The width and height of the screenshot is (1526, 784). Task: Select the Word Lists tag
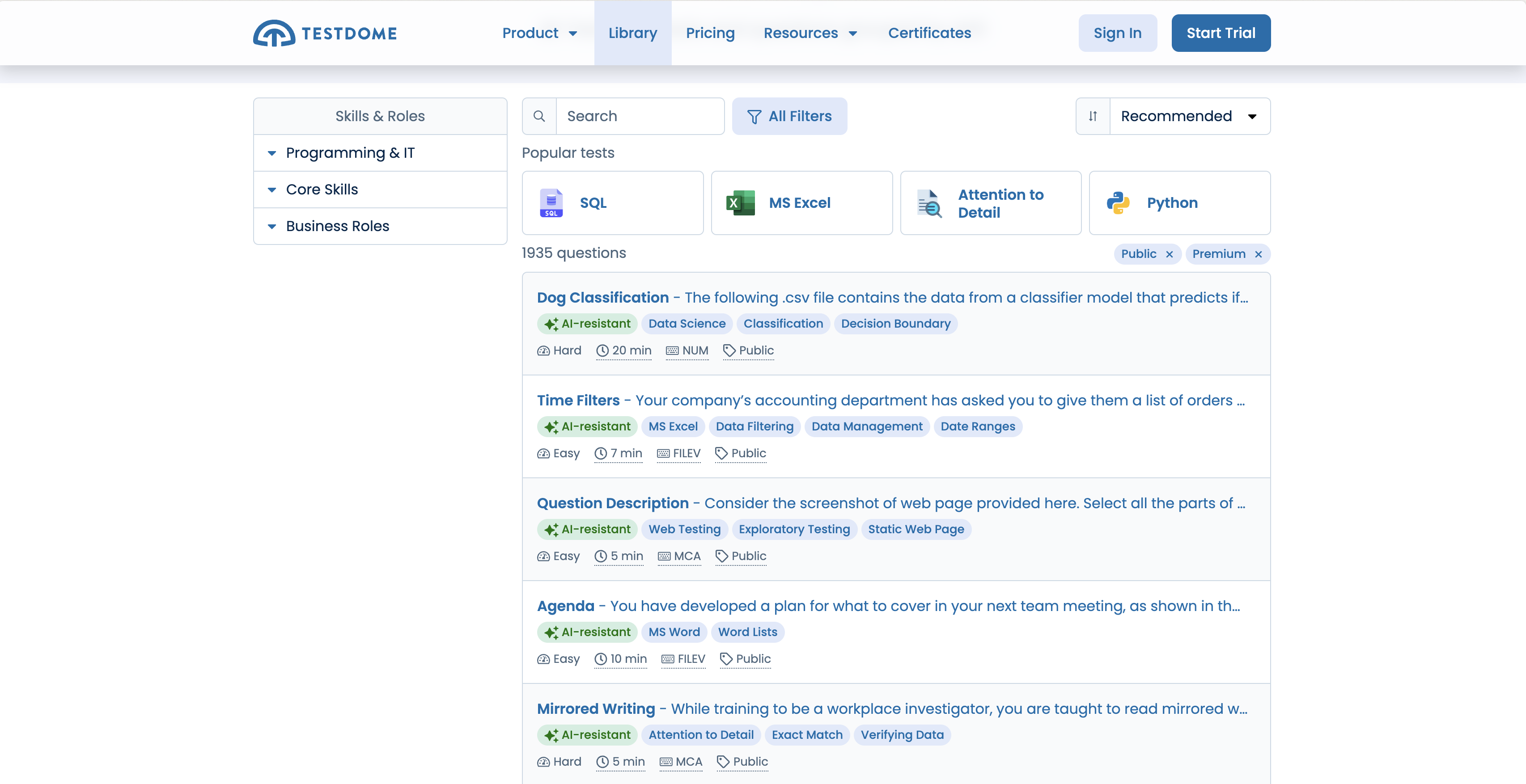[748, 632]
